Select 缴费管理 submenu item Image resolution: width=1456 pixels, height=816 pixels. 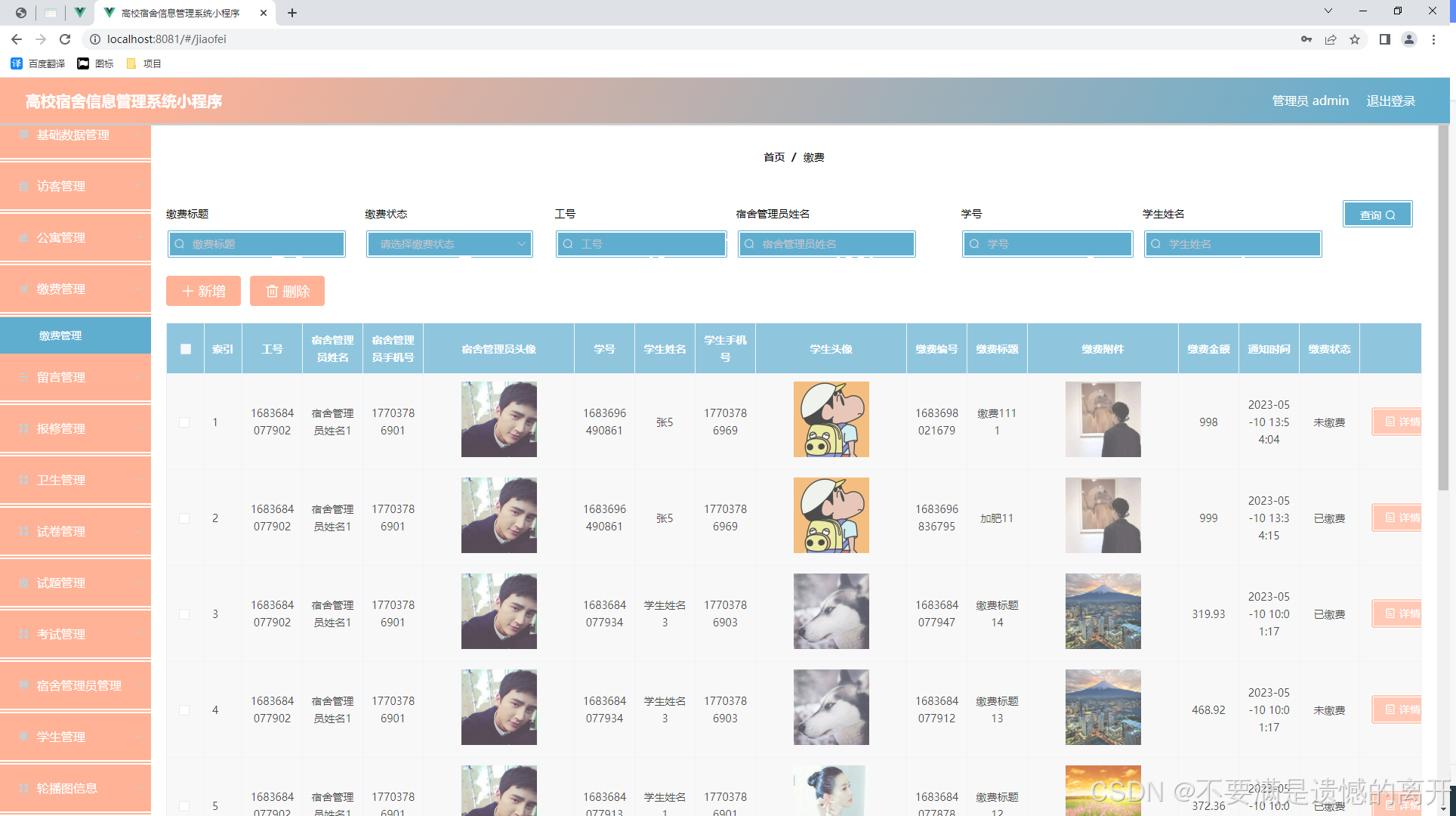pyautogui.click(x=60, y=335)
